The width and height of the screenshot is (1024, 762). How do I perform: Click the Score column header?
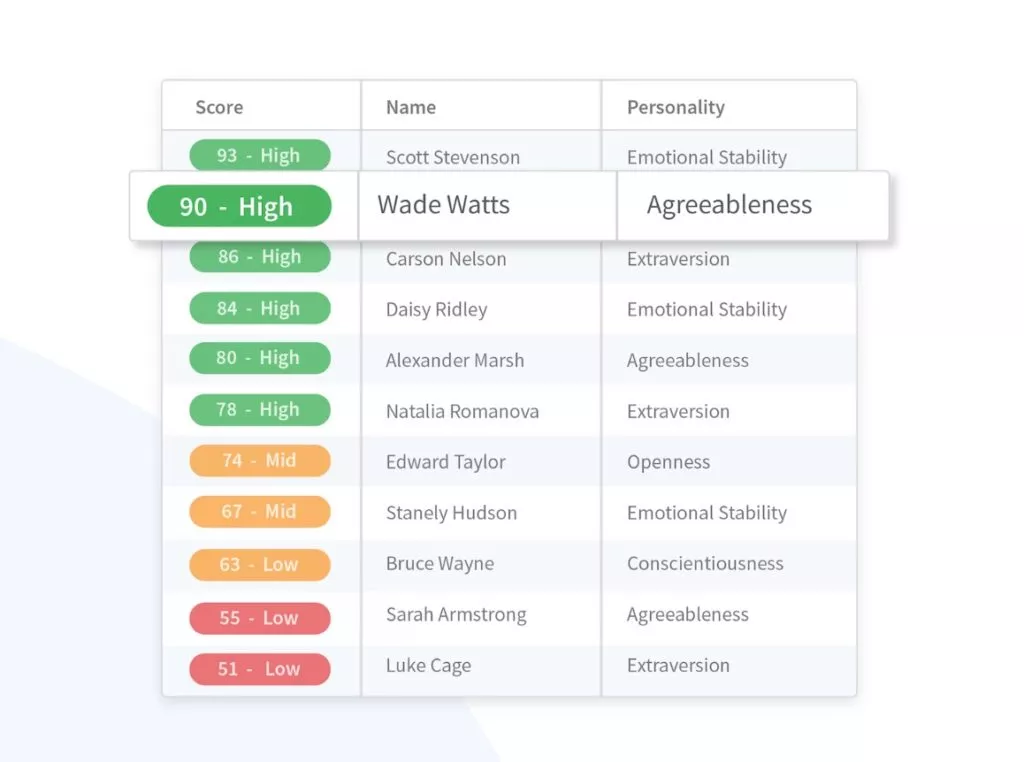[x=219, y=107]
